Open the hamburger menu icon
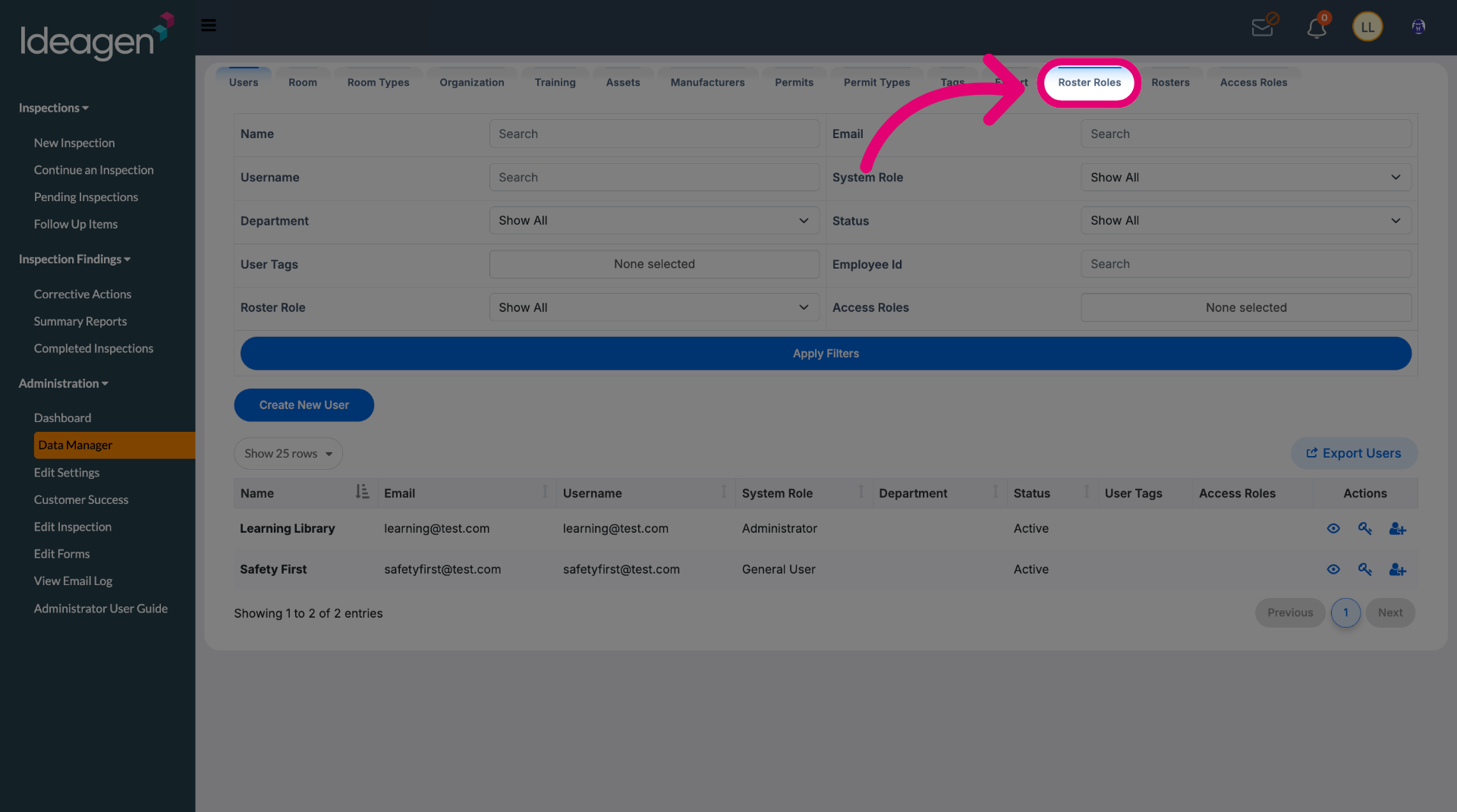The width and height of the screenshot is (1457, 812). pyautogui.click(x=209, y=26)
